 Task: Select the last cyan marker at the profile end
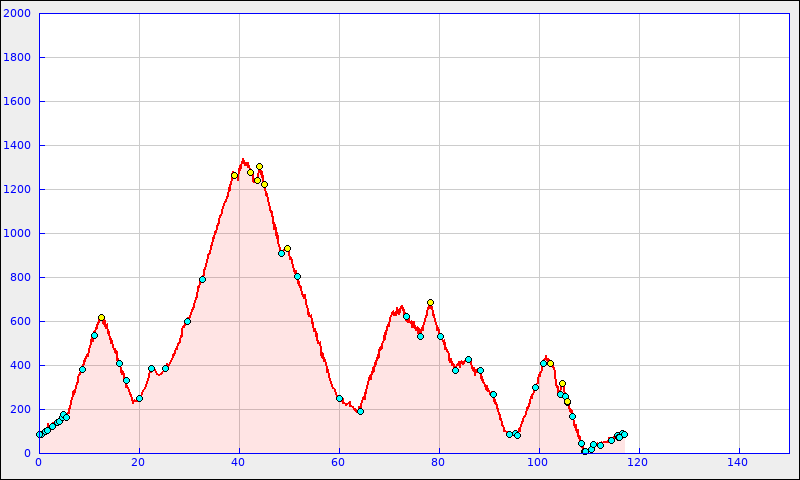click(624, 434)
